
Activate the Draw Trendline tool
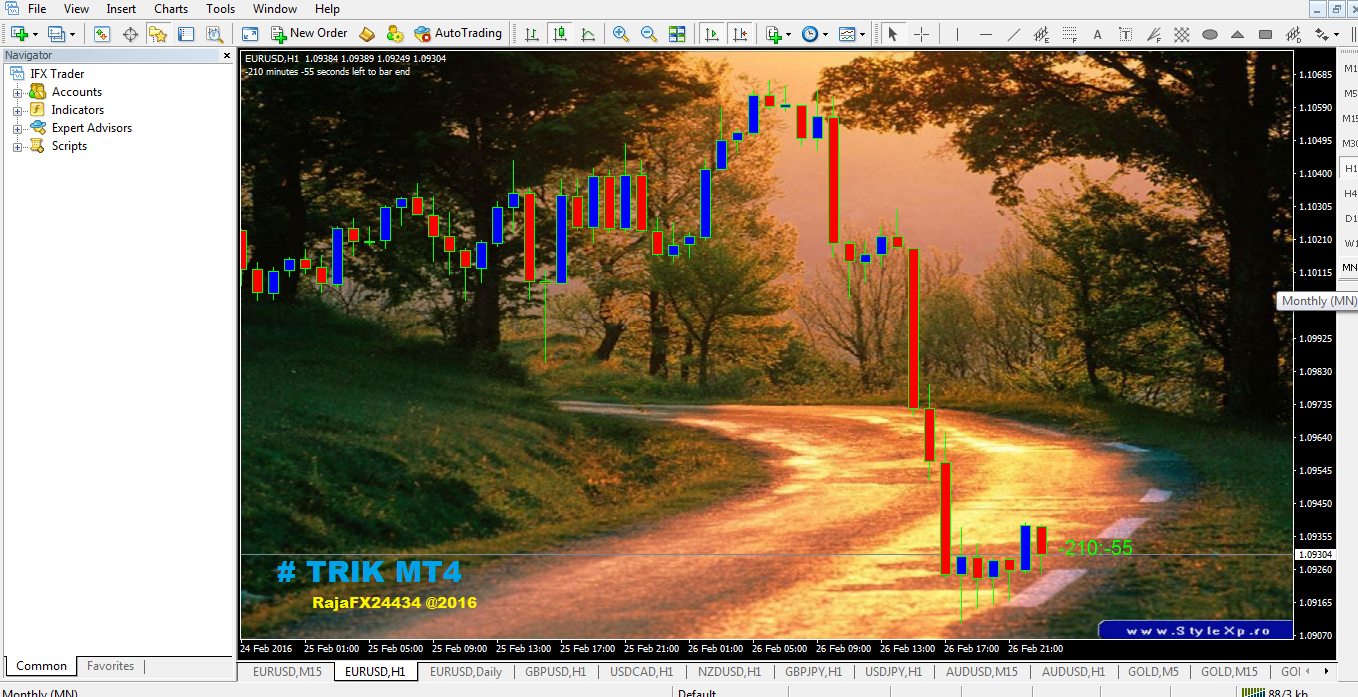click(x=1013, y=33)
